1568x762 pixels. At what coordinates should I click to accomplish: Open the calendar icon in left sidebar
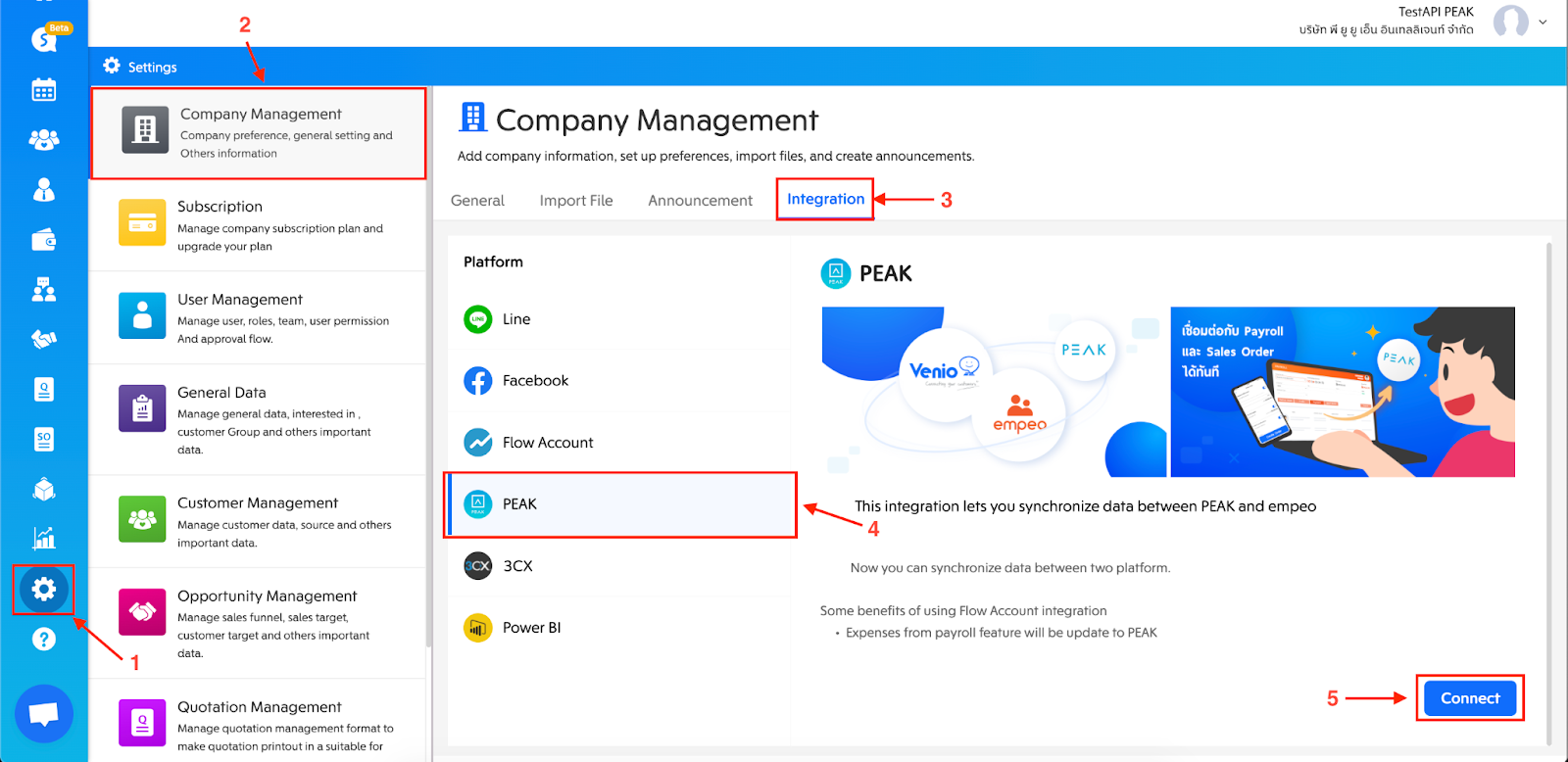coord(44,90)
